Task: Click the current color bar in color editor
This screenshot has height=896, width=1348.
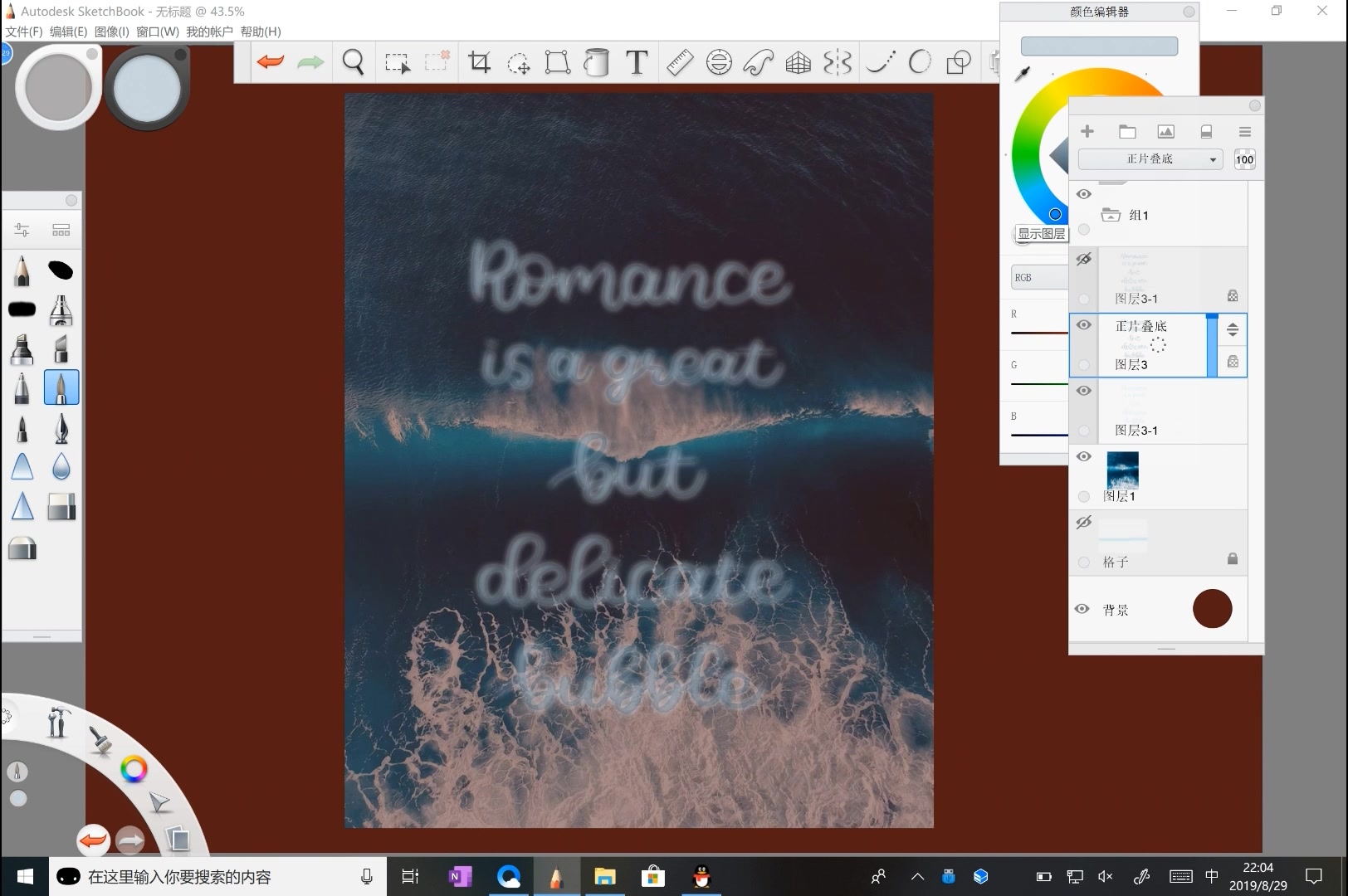Action: (1099, 46)
